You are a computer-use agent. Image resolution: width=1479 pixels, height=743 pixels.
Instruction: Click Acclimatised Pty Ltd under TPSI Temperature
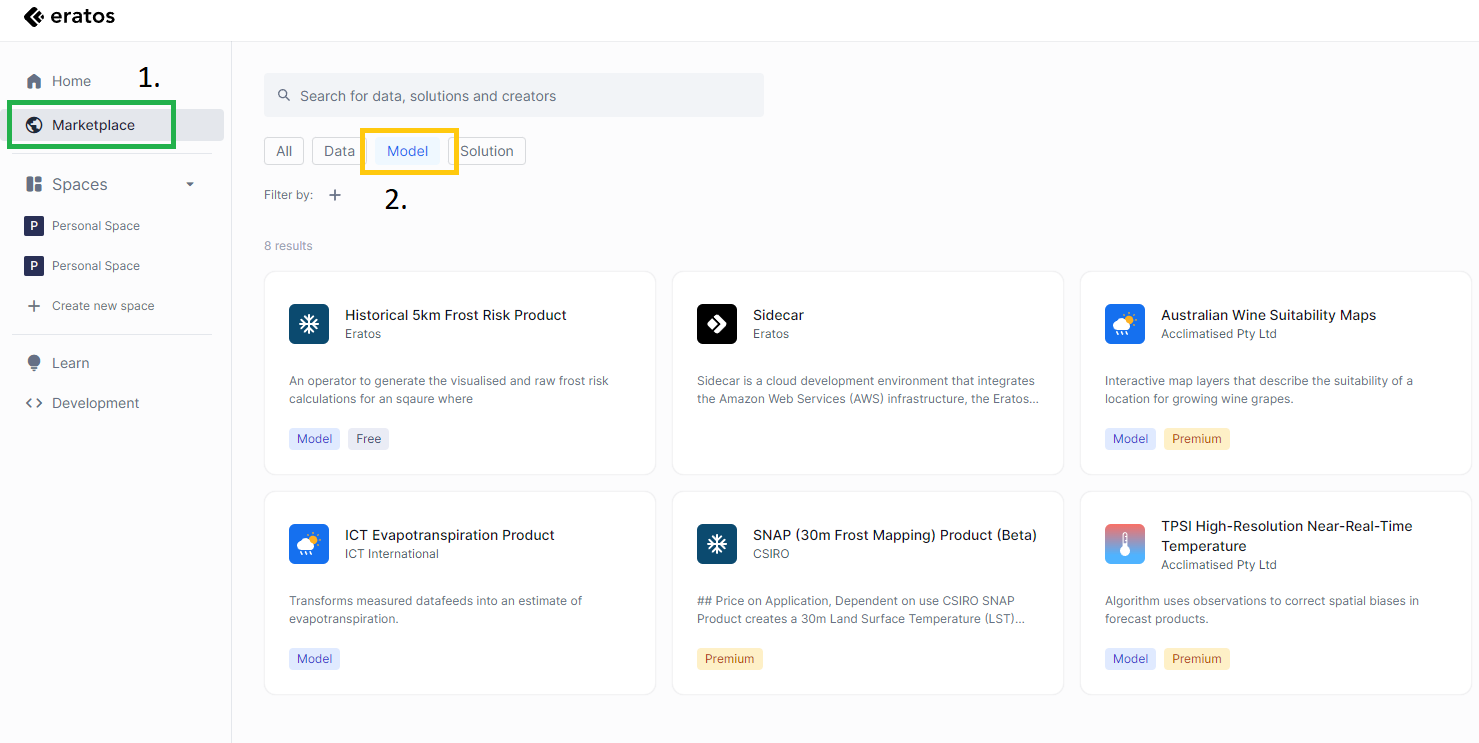click(x=1219, y=565)
